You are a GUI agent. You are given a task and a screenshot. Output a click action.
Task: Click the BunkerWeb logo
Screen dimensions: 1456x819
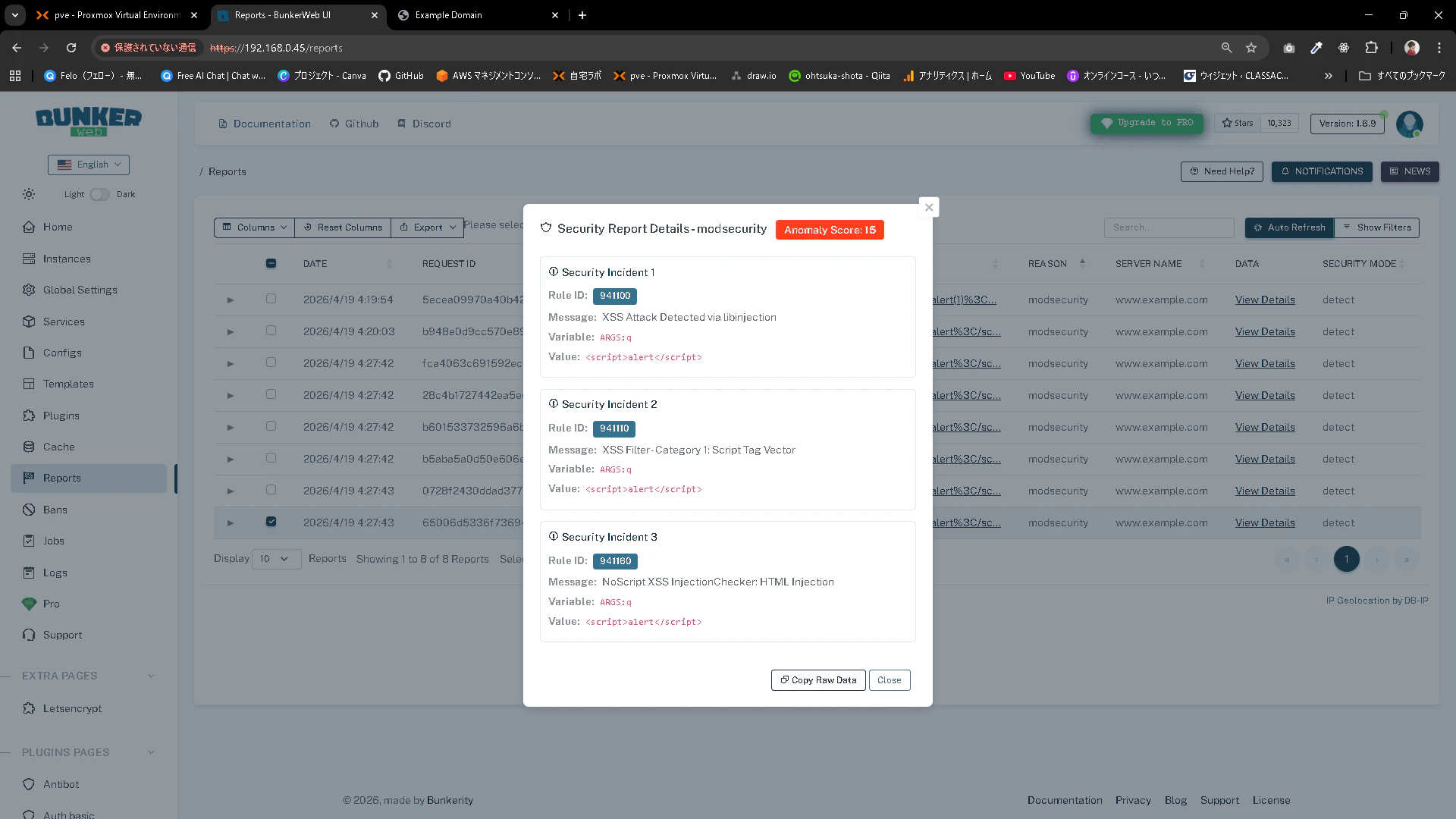89,121
